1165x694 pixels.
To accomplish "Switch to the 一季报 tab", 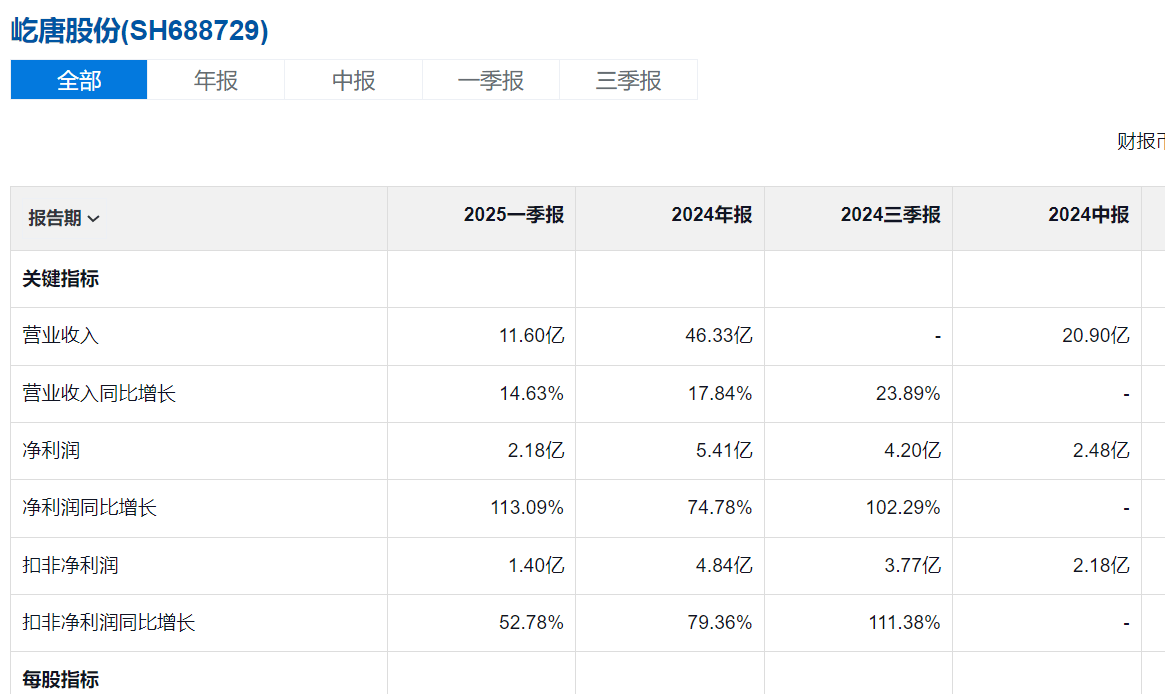I will point(491,80).
